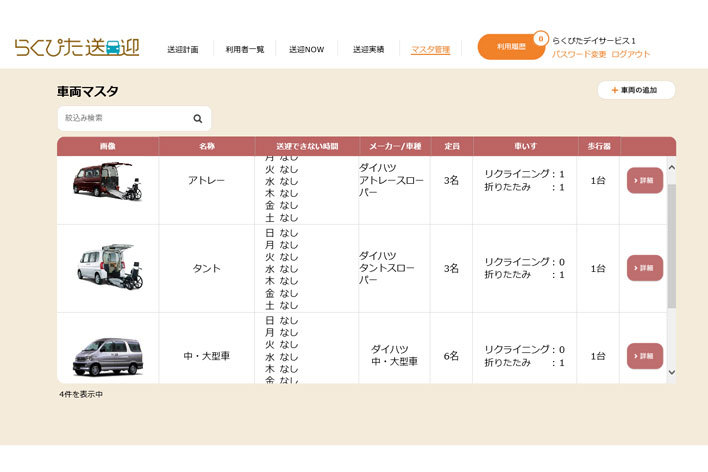Click the アトレー vehicle thumbnail
Viewport: 708px width, 472px height.
coord(107,181)
